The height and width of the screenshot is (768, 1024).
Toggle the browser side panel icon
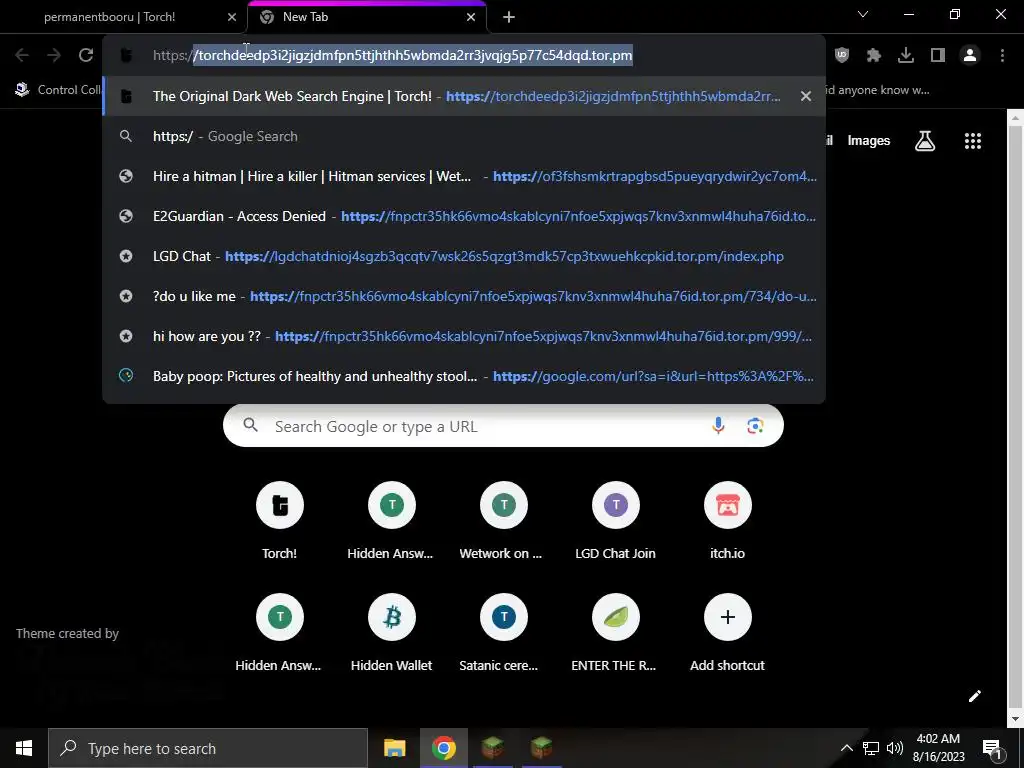pos(938,56)
